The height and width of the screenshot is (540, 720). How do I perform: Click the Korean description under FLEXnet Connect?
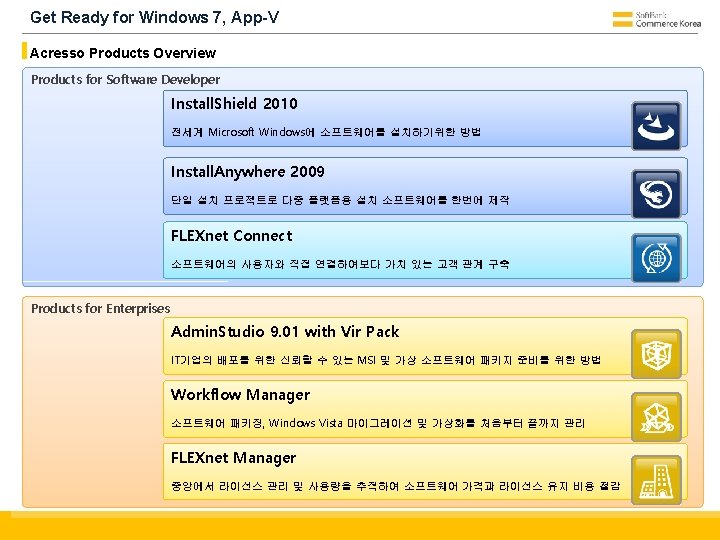pos(340,264)
